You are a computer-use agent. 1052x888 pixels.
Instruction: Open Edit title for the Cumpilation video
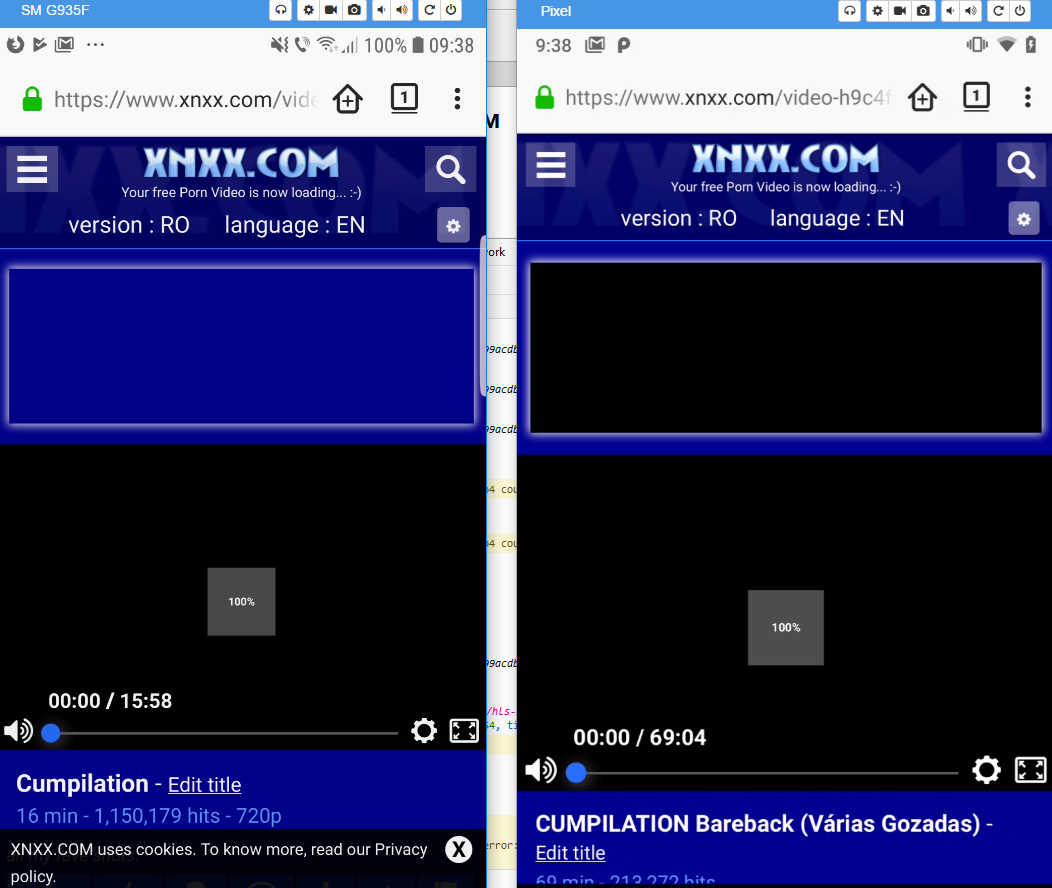coord(204,784)
